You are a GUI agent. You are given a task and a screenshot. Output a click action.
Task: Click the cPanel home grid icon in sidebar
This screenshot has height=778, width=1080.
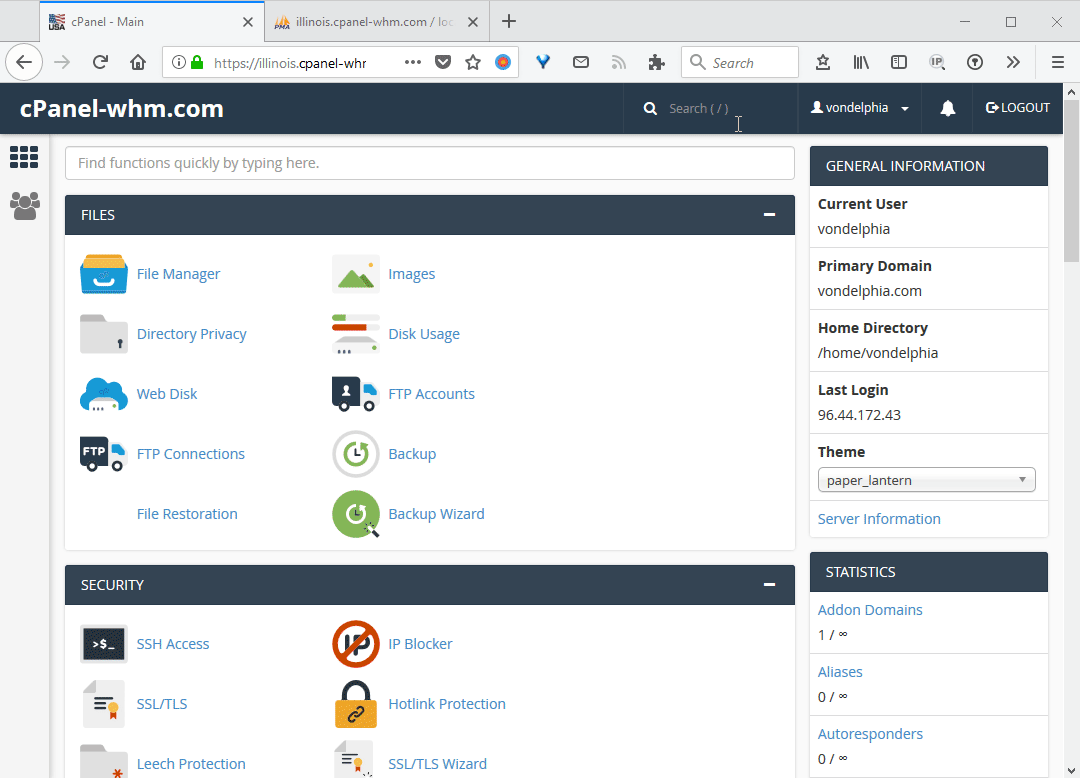(x=24, y=157)
